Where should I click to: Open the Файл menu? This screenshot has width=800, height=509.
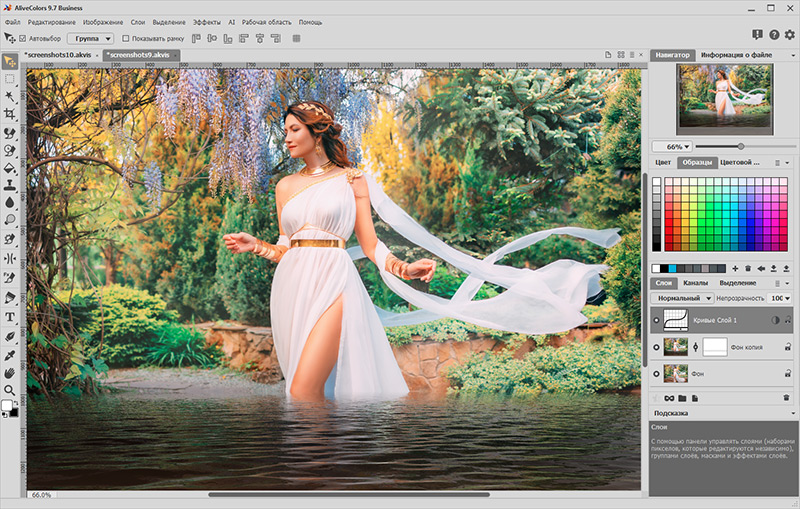point(12,22)
